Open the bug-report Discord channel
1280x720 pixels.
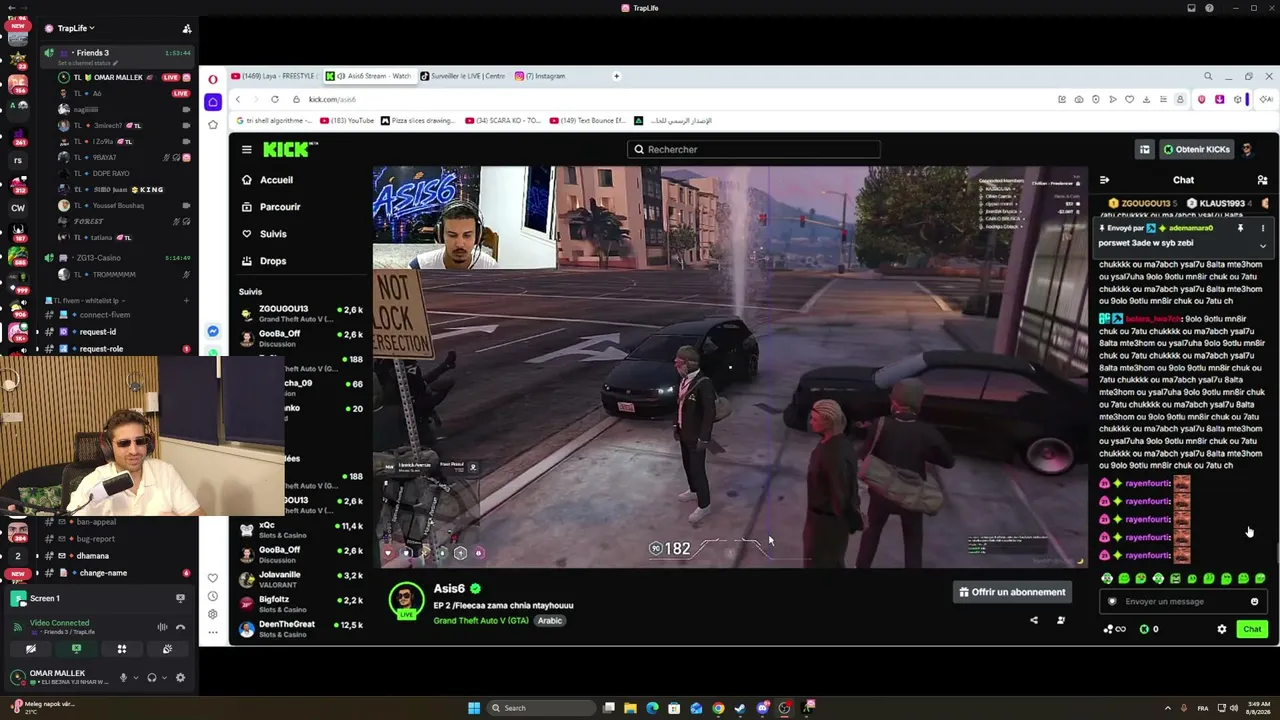click(x=96, y=539)
